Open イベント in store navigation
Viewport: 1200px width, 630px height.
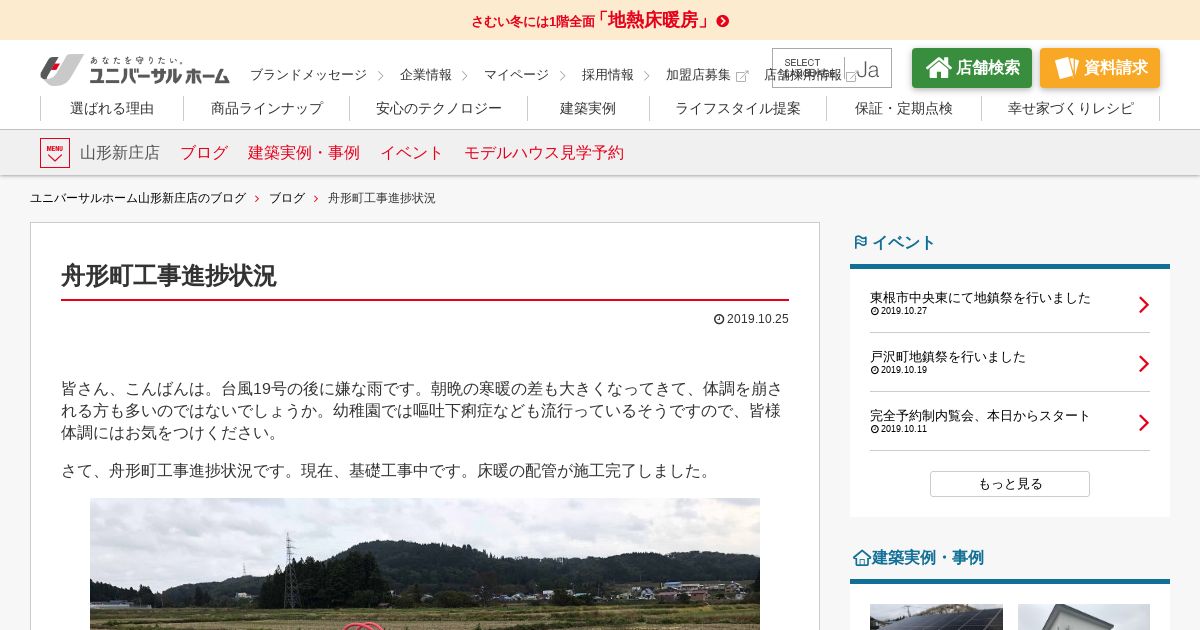coord(412,153)
